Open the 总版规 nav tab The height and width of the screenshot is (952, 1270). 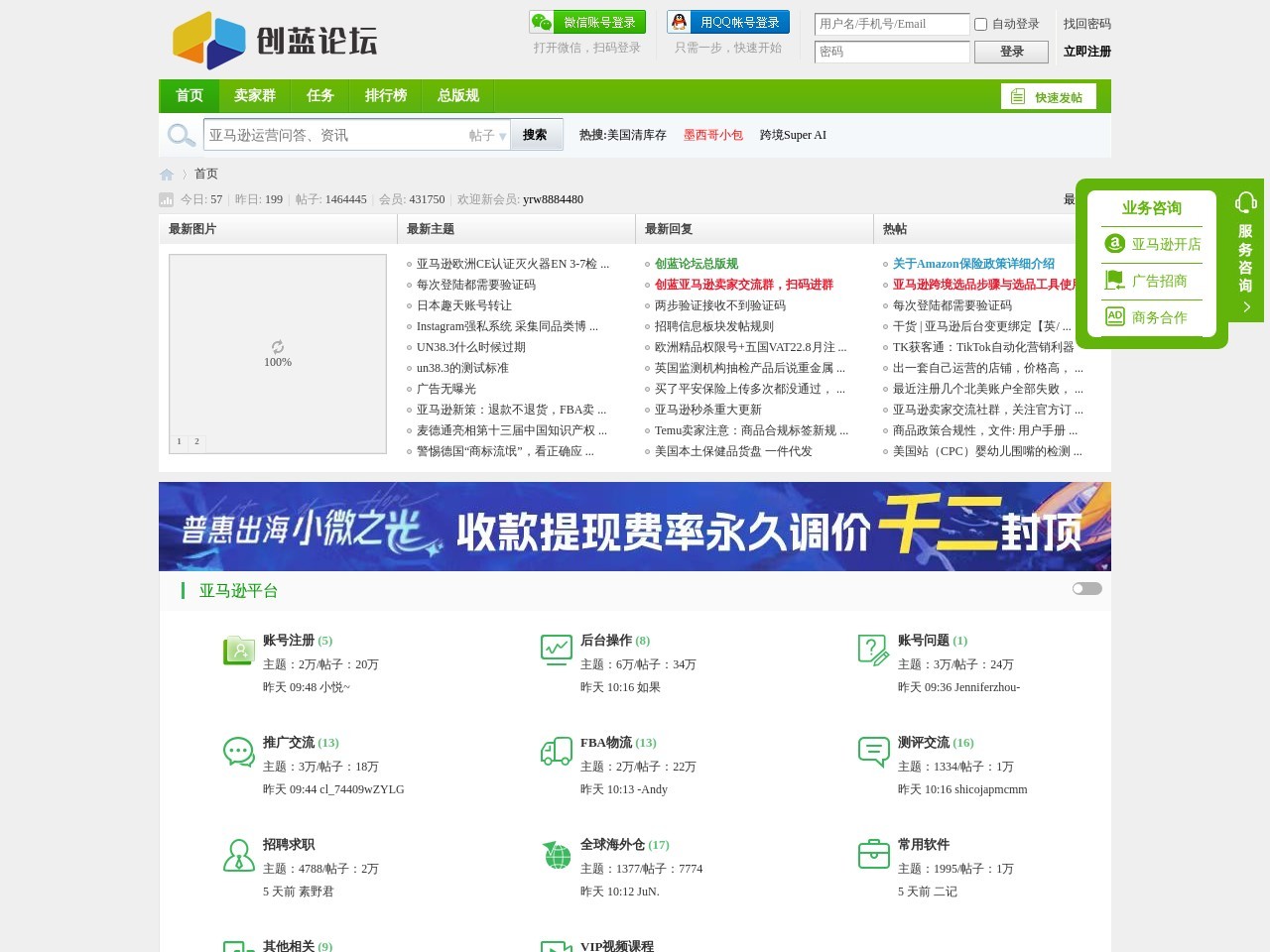(458, 96)
